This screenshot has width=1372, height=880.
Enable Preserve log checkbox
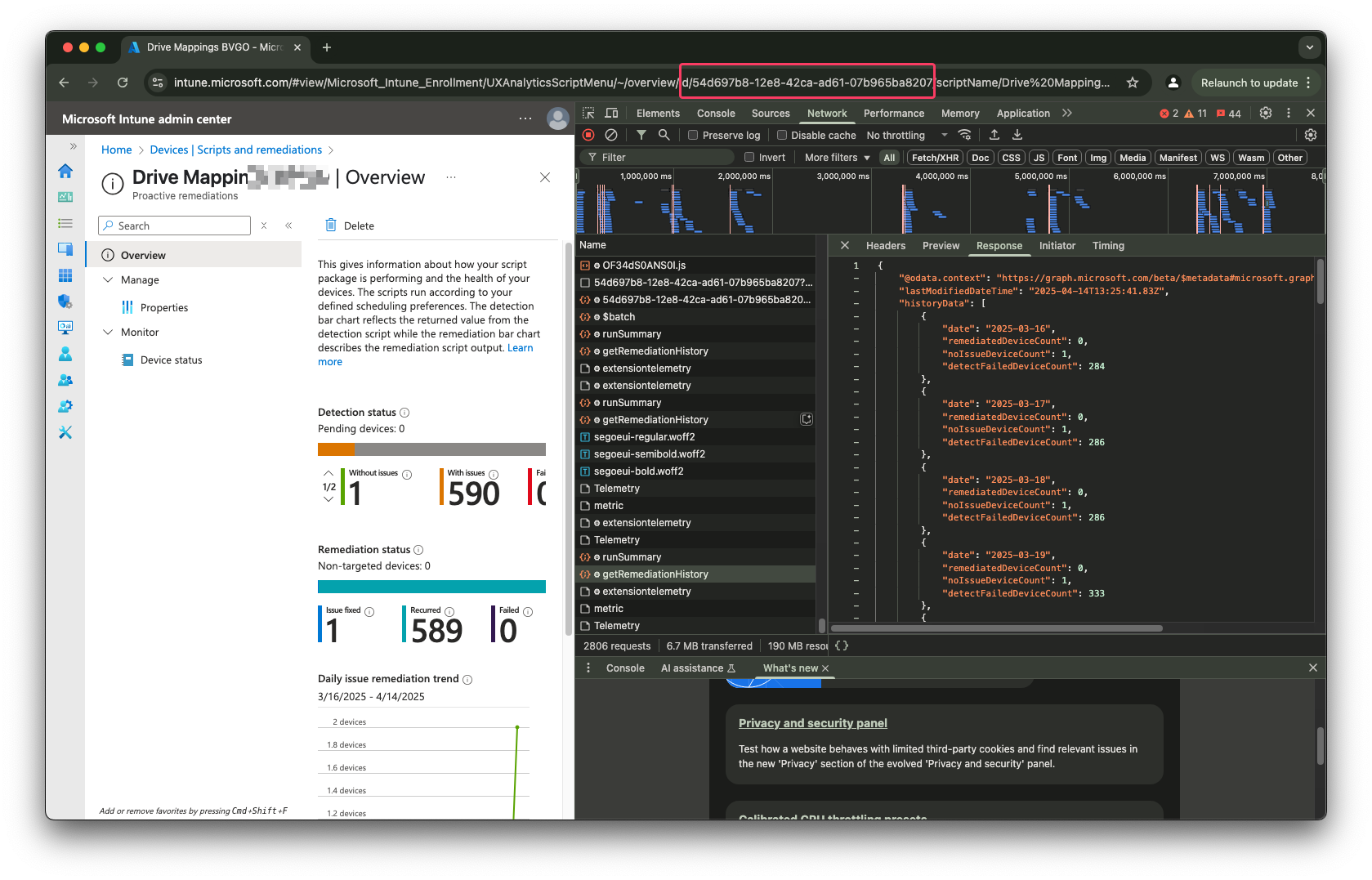[x=693, y=135]
